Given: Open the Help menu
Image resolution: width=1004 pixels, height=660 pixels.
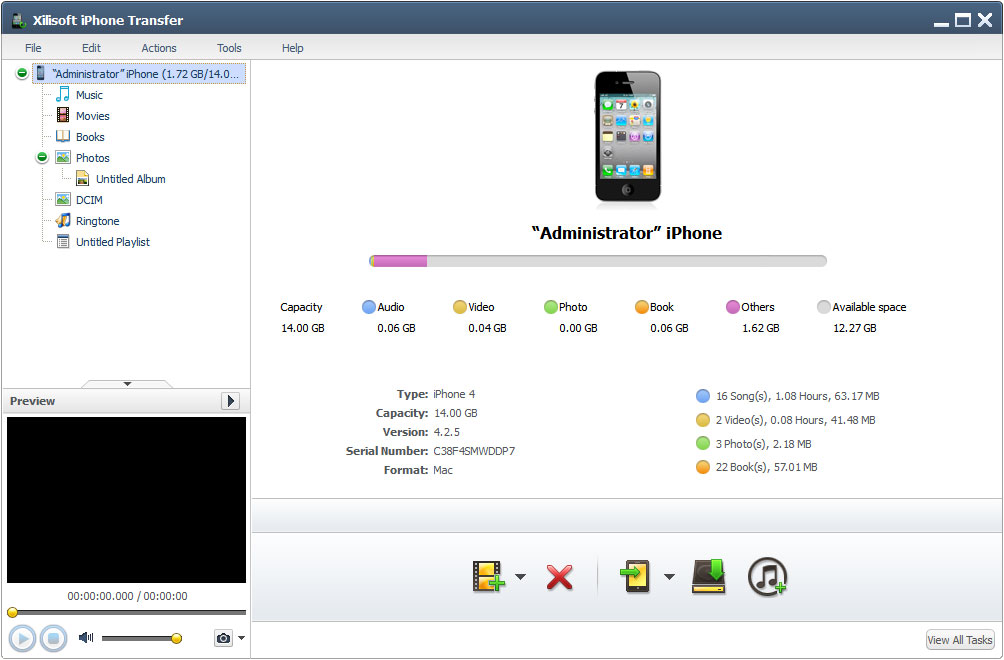Looking at the screenshot, I should click(x=293, y=48).
